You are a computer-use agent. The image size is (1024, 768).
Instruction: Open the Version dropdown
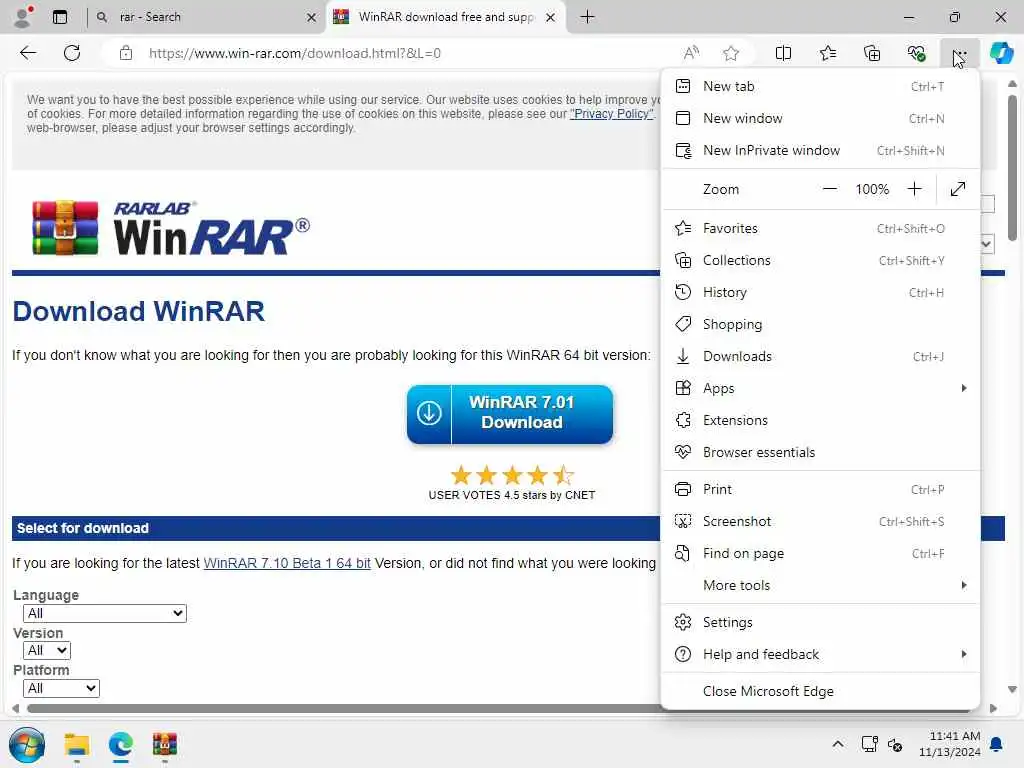pos(47,650)
